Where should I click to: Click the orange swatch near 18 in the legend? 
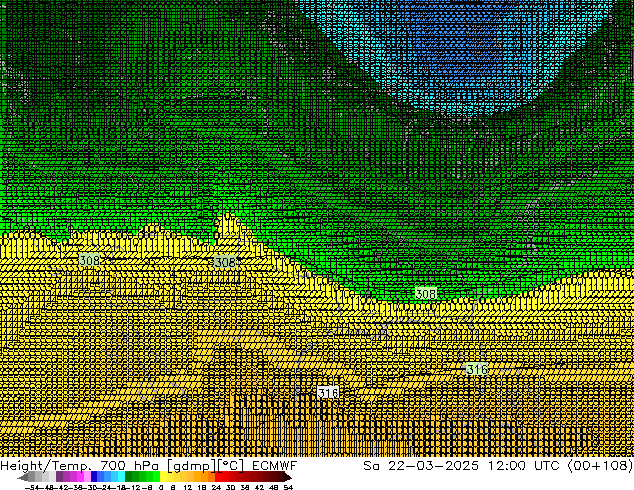205,477
